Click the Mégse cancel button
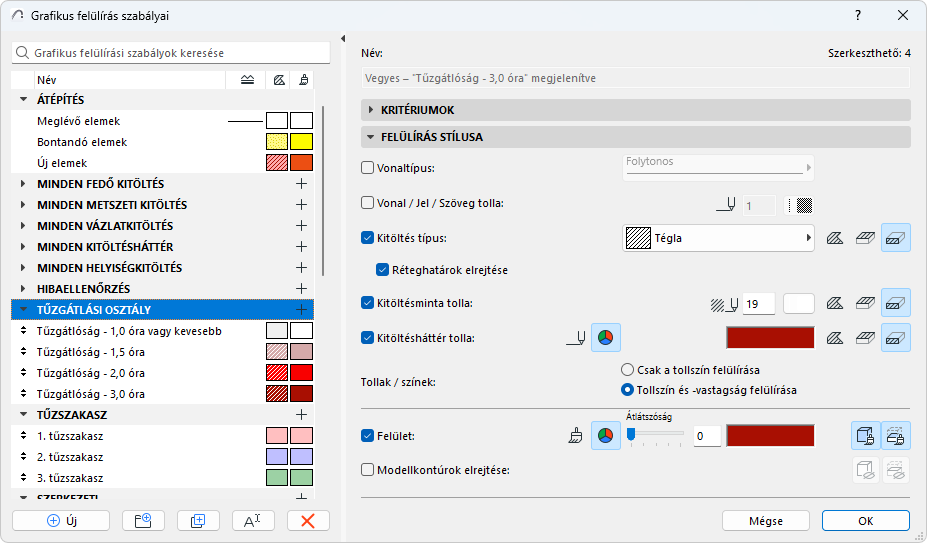 [x=766, y=521]
